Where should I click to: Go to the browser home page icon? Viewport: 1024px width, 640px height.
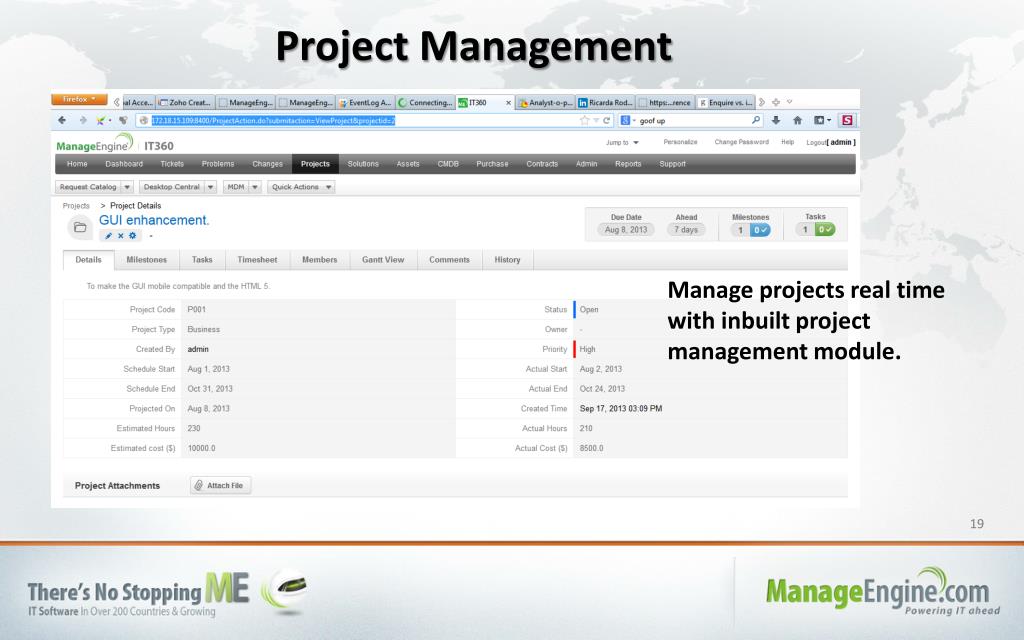[797, 120]
